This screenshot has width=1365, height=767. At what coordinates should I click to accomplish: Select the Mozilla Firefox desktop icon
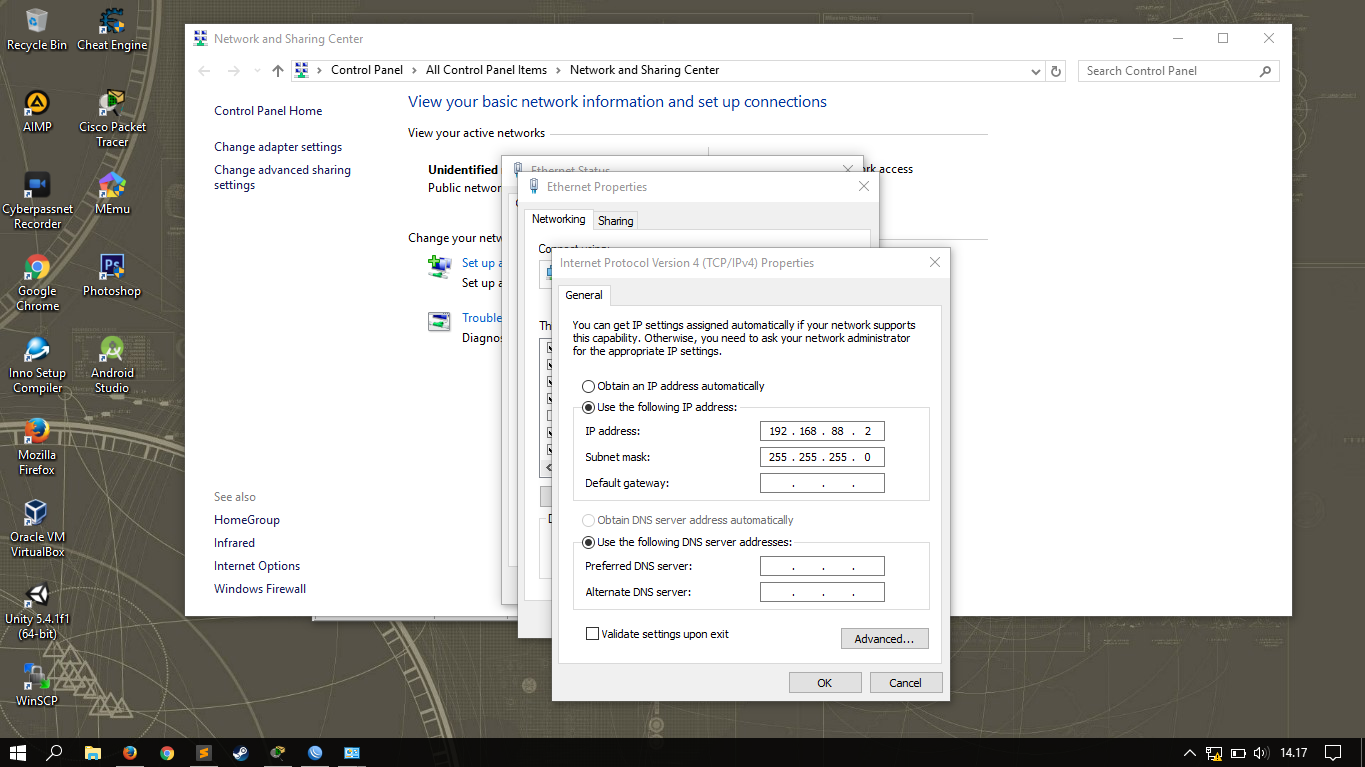(37, 447)
